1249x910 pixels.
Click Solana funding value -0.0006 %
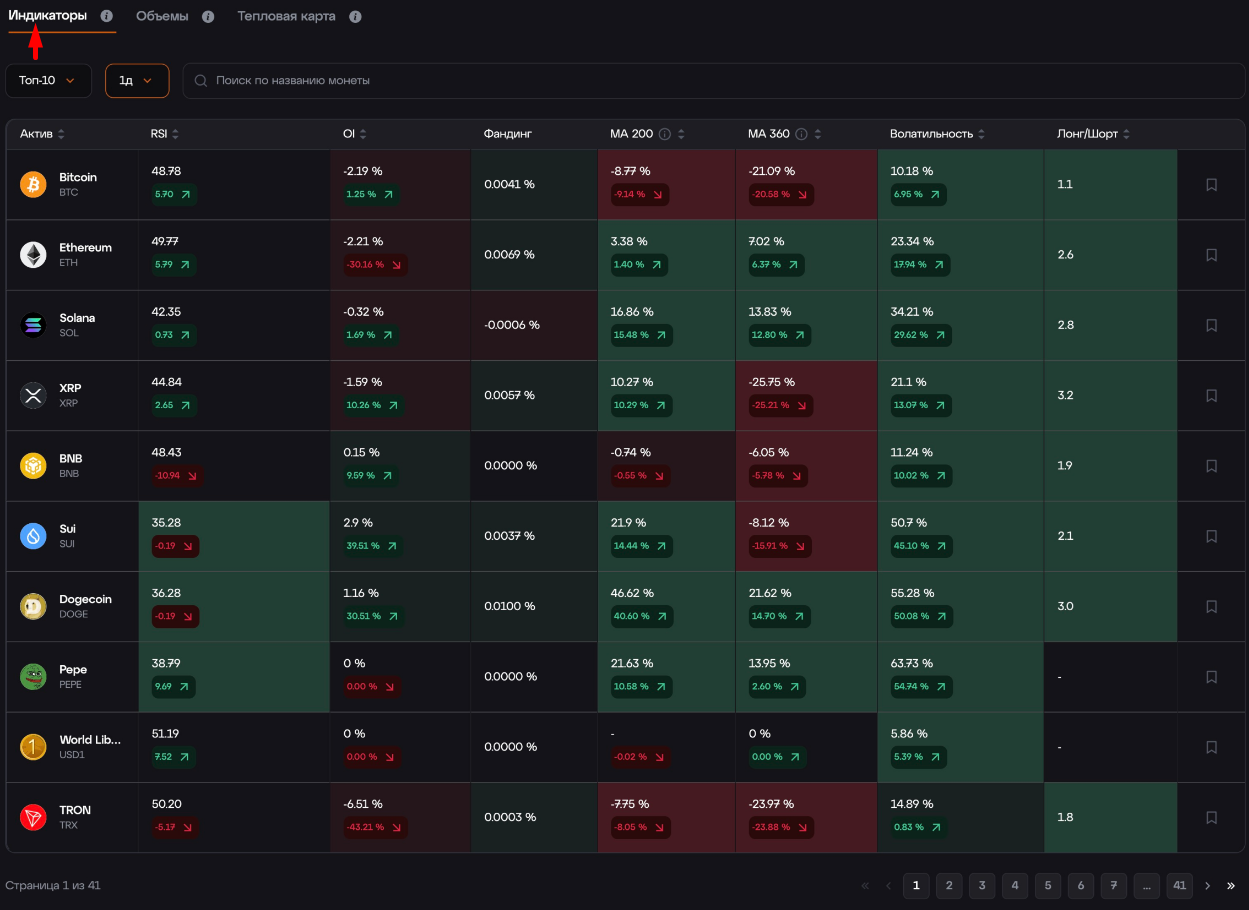click(512, 325)
